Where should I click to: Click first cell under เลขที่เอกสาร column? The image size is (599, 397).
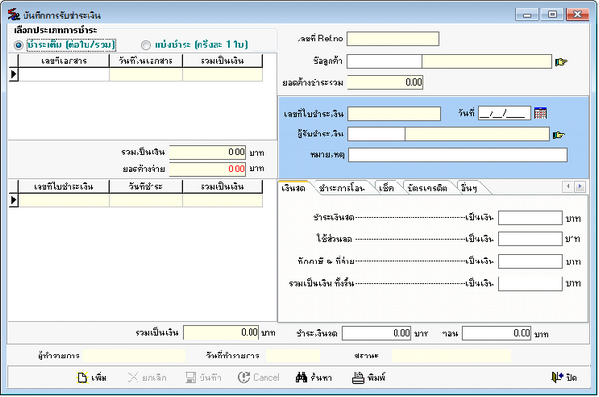coord(64,75)
